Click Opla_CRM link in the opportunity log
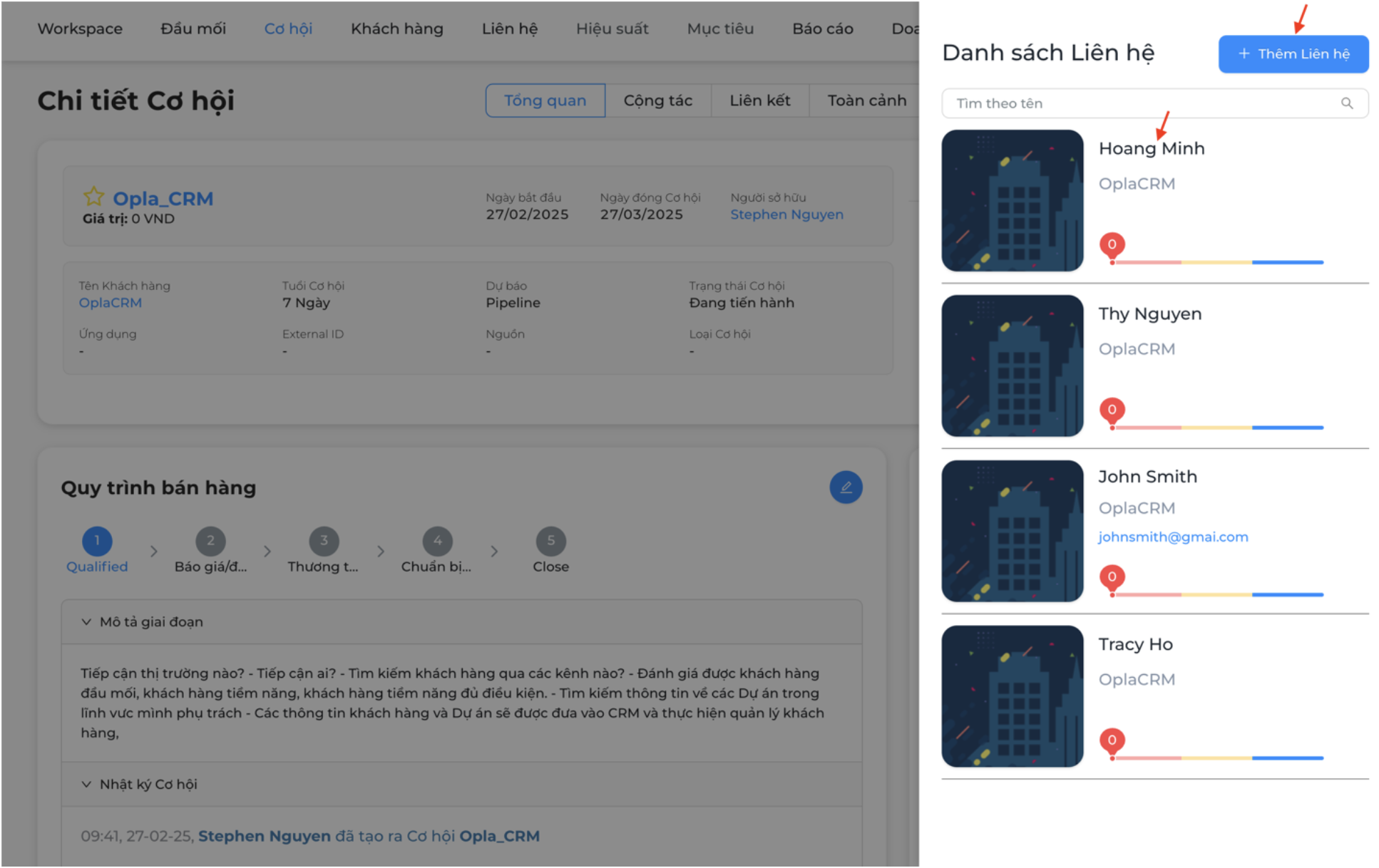Viewport: 1379px width, 868px height. 499,836
